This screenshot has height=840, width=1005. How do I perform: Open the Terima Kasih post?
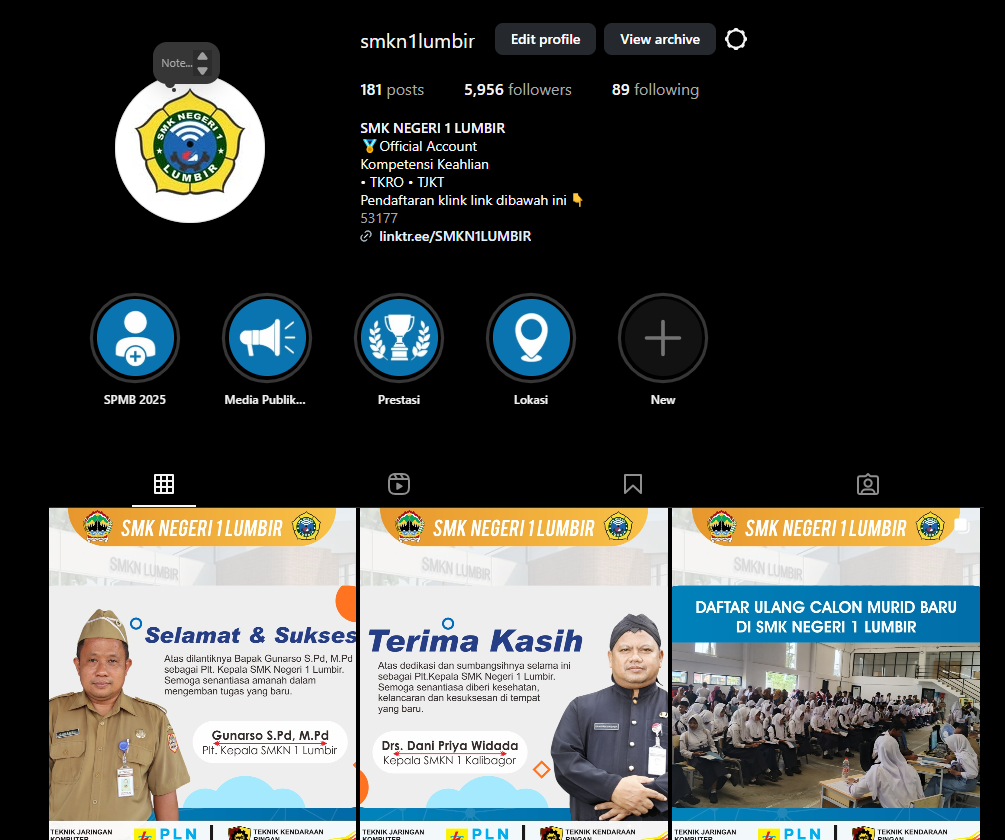(x=514, y=674)
